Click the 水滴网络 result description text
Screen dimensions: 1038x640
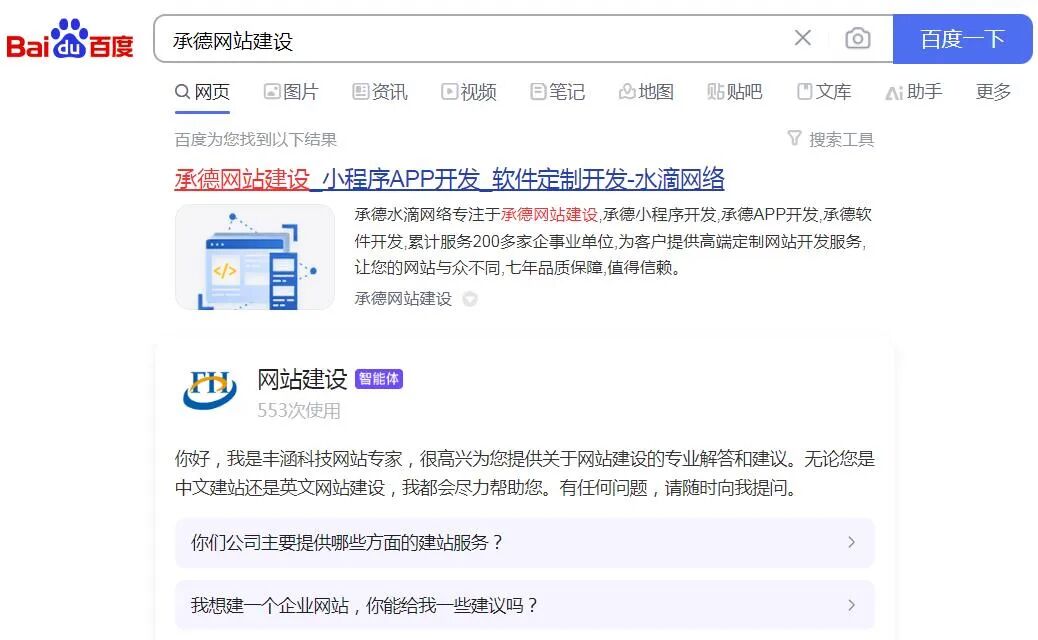(613, 241)
